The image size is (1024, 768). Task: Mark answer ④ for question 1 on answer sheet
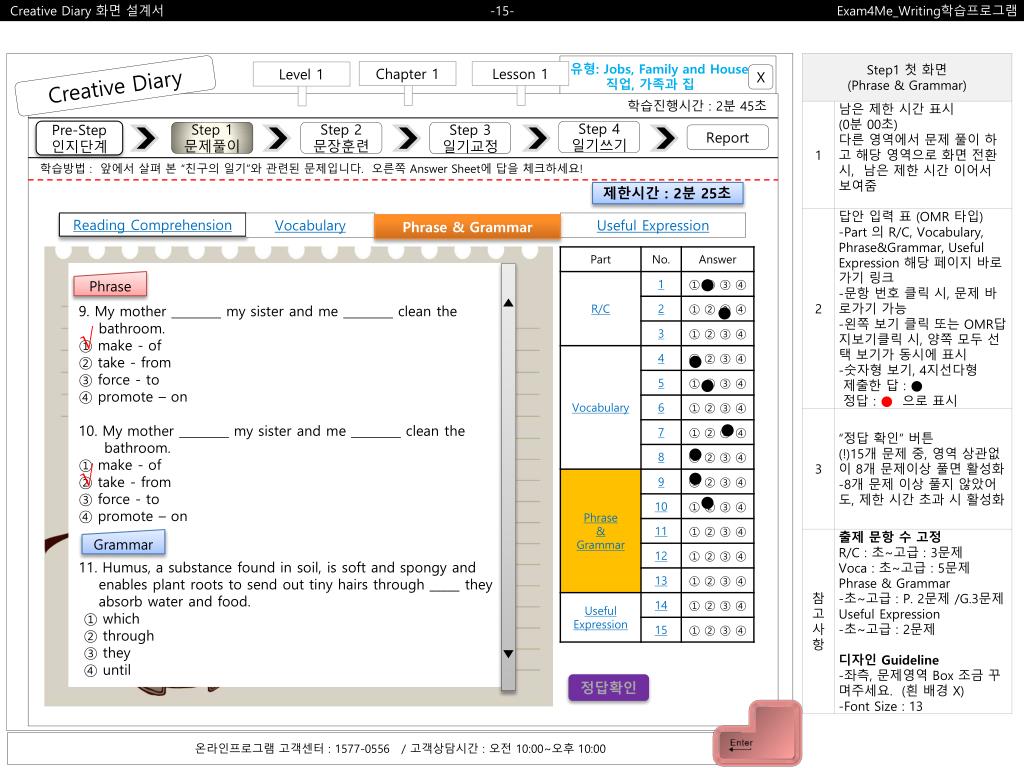coord(741,285)
